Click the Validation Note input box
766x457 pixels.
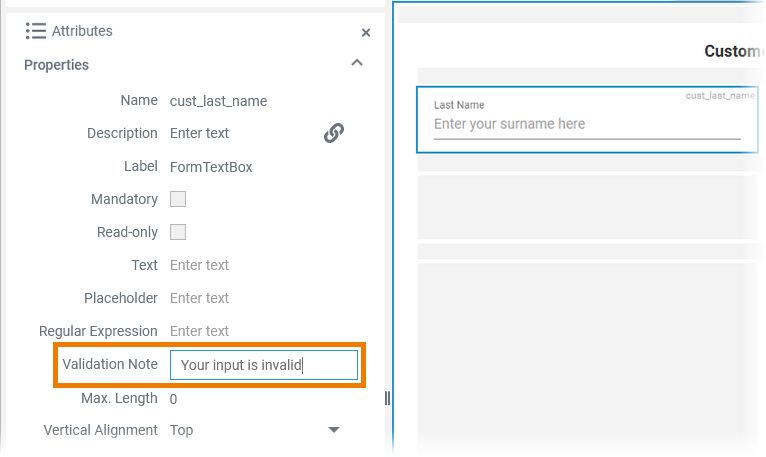click(264, 365)
